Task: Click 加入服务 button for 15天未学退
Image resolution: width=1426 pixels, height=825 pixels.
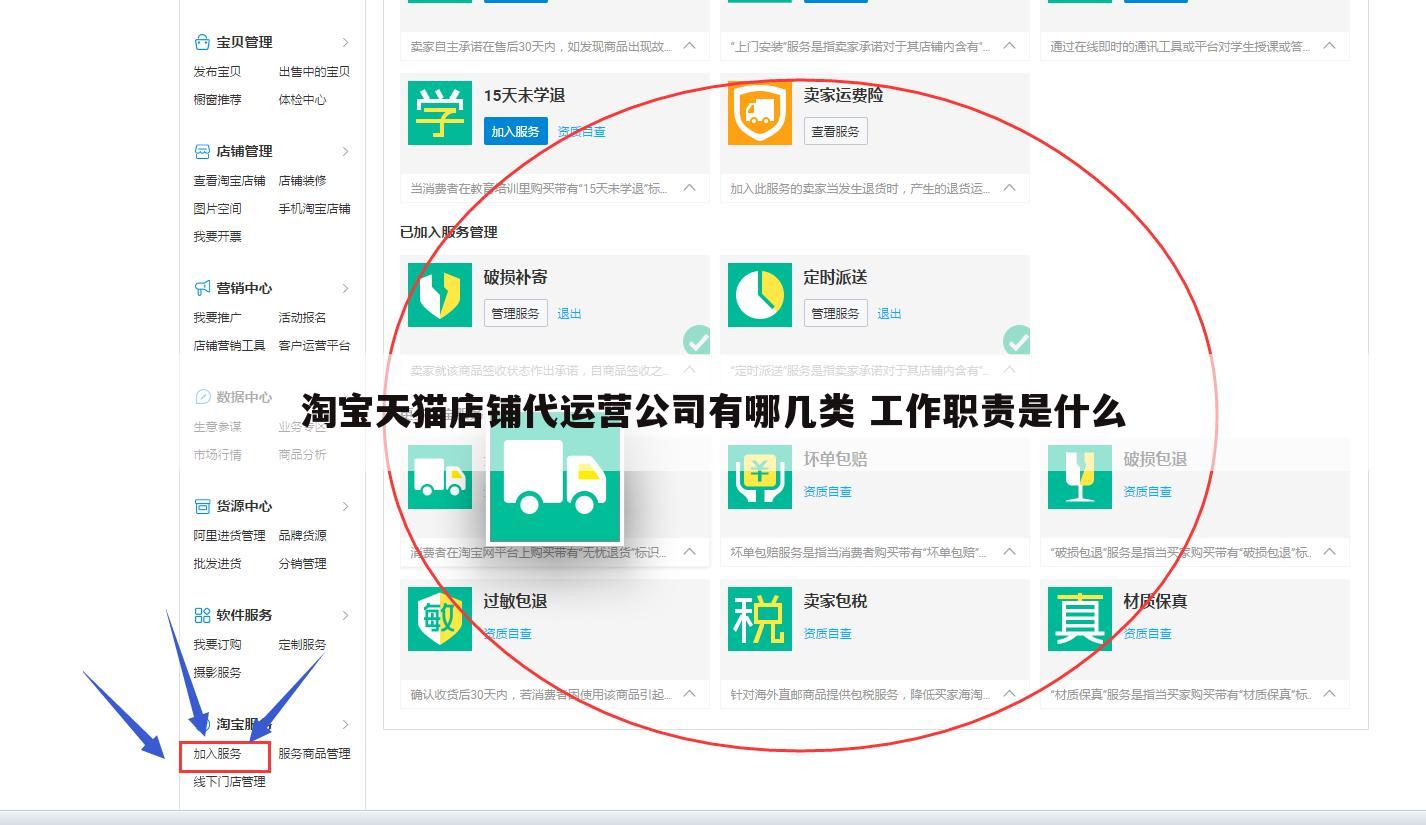Action: click(x=515, y=131)
